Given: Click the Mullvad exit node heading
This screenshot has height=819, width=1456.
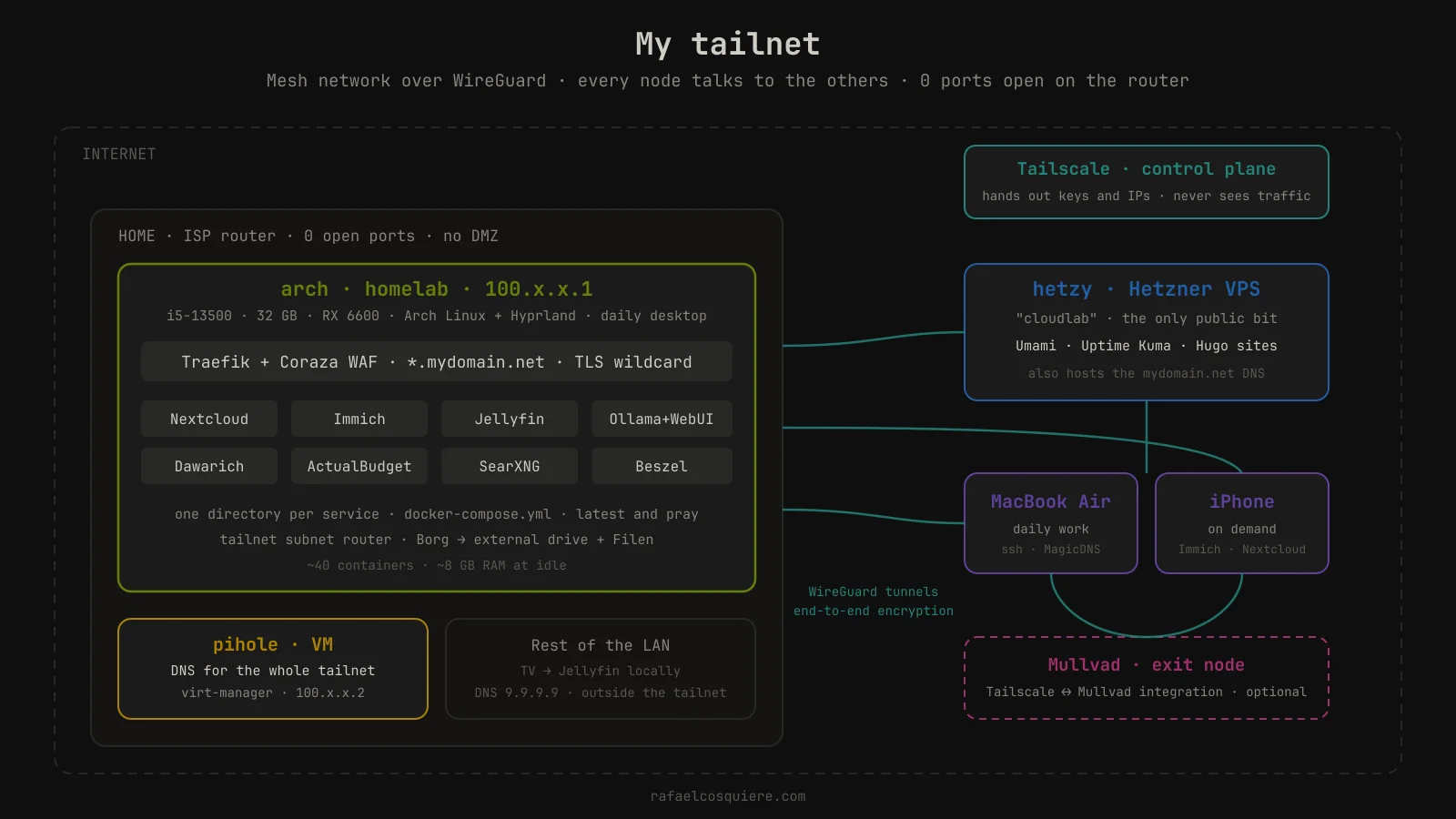Looking at the screenshot, I should pyautogui.click(x=1147, y=664).
